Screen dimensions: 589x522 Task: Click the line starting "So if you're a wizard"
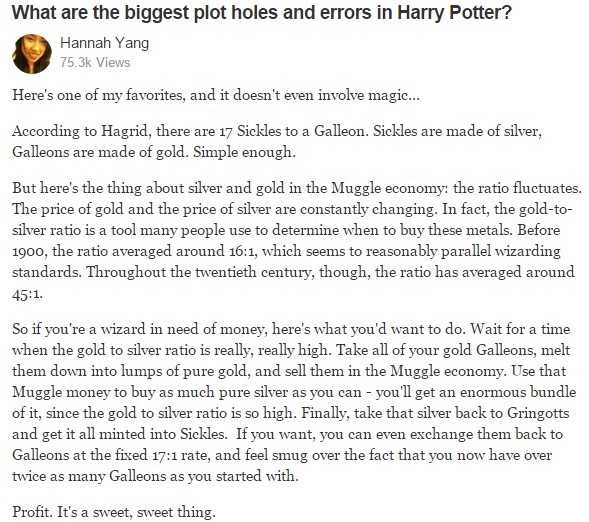pos(291,329)
